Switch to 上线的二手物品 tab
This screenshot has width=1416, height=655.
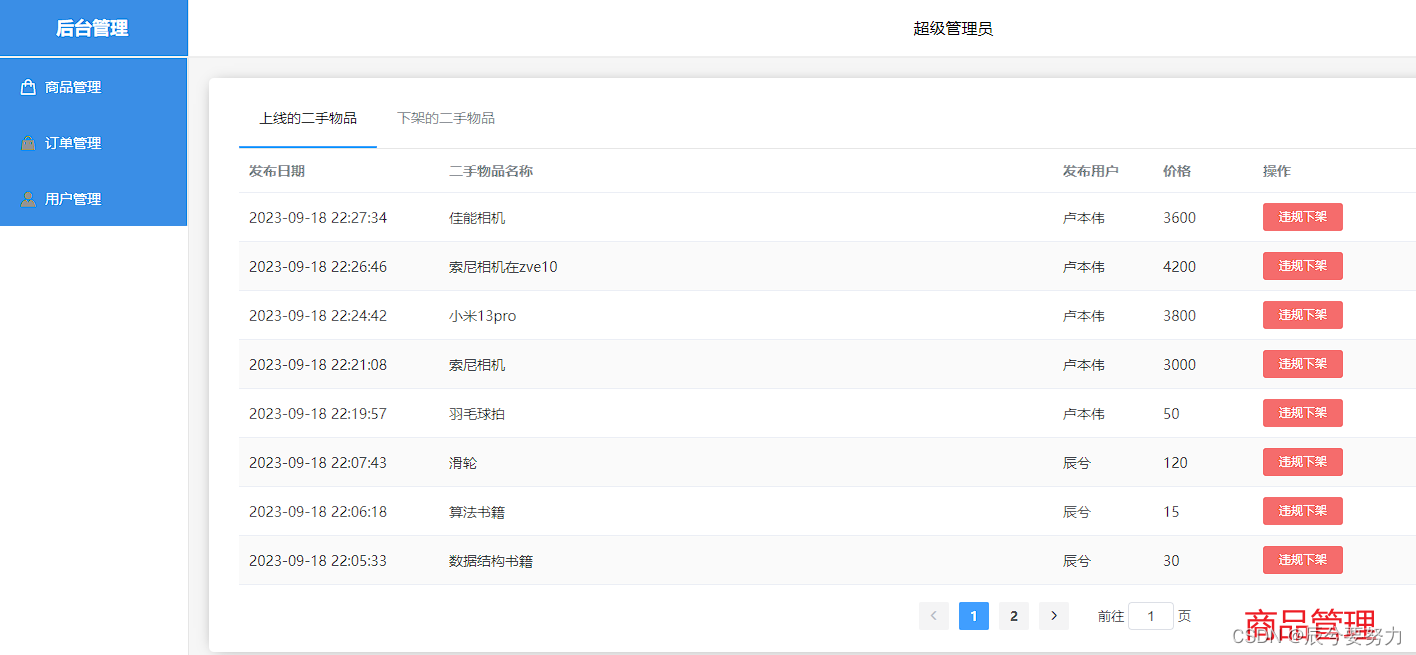tap(308, 118)
